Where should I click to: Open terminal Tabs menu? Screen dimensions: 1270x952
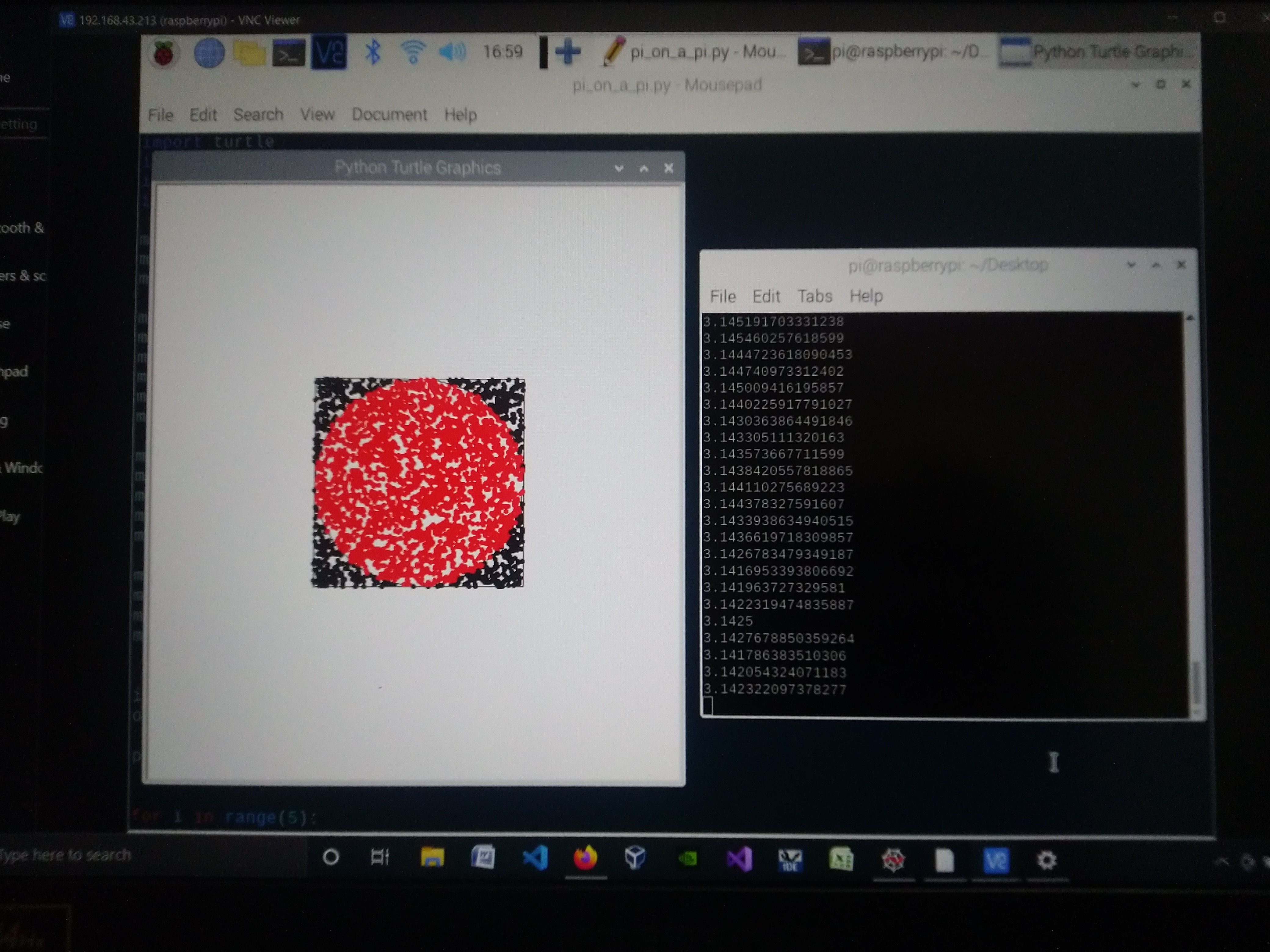[x=815, y=296]
